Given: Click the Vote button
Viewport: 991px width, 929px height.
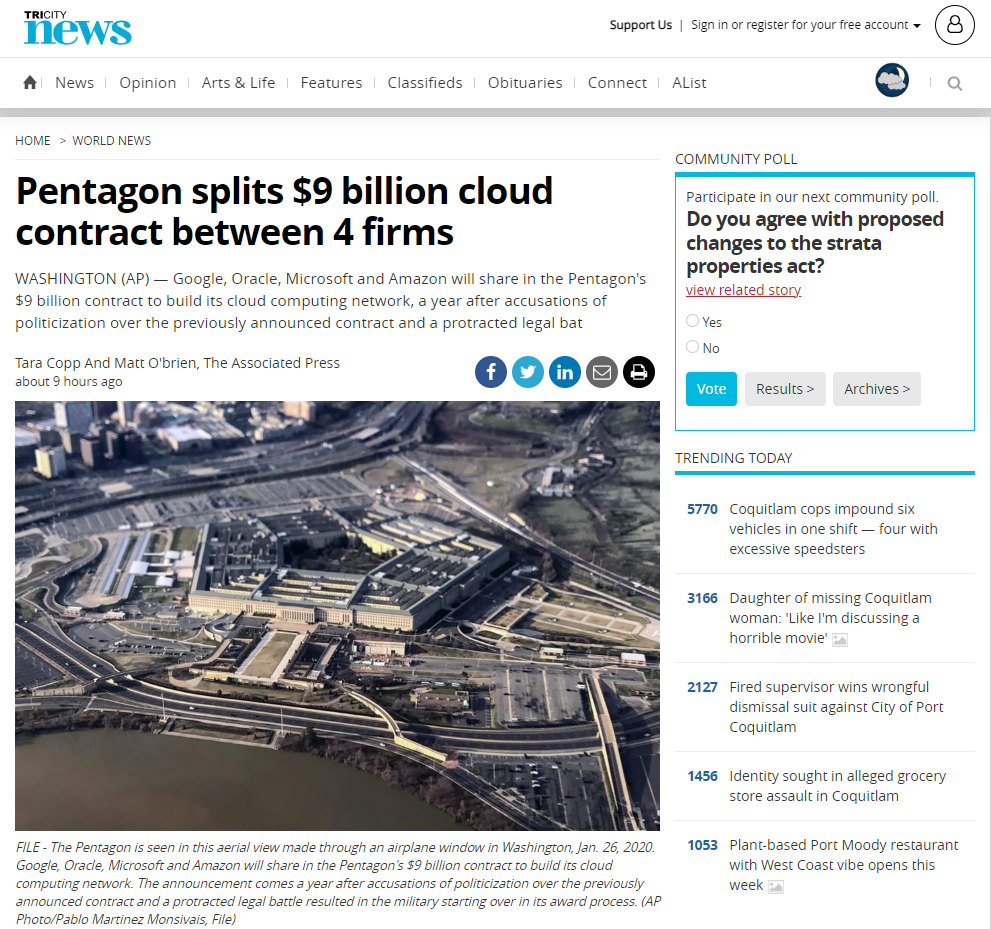Looking at the screenshot, I should click(711, 389).
